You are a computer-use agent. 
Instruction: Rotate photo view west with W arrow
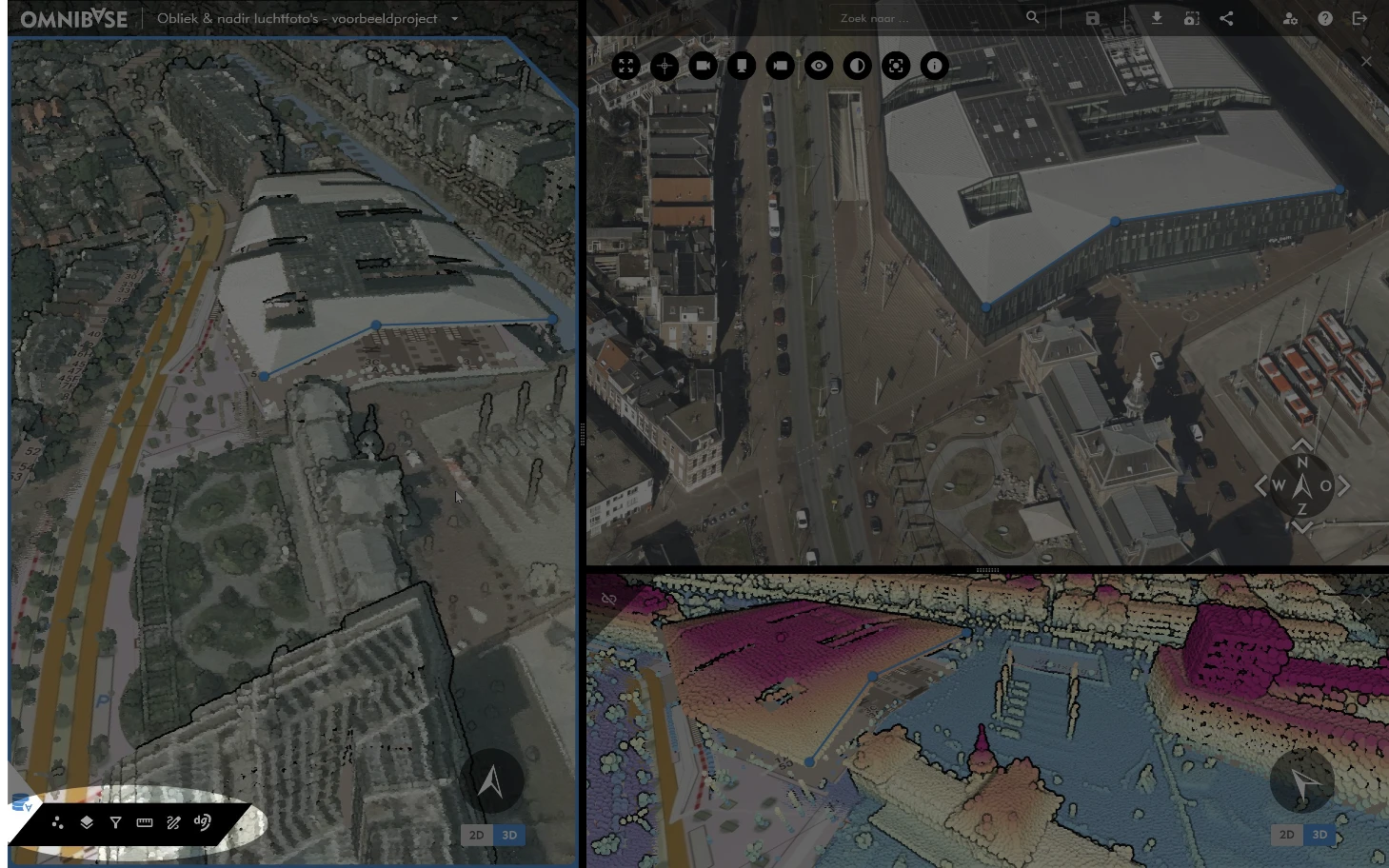click(1261, 485)
